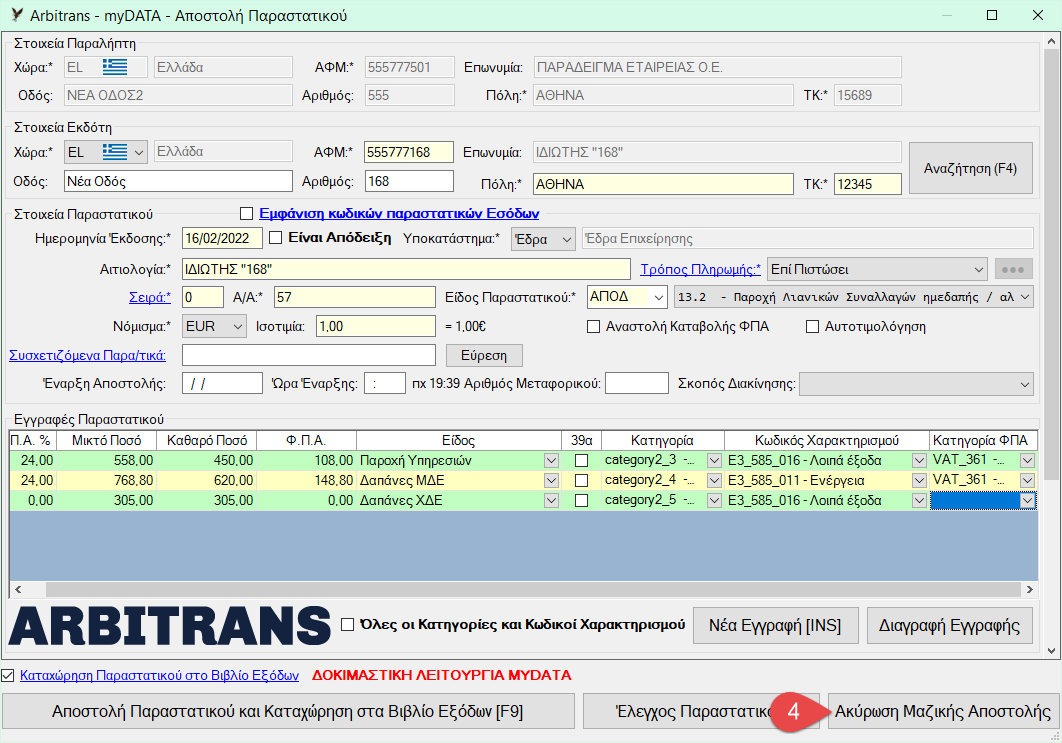Screen dimensions: 1062x743
Task: Open Κατηγορία dropdown in category2_4 row
Action: coord(714,480)
